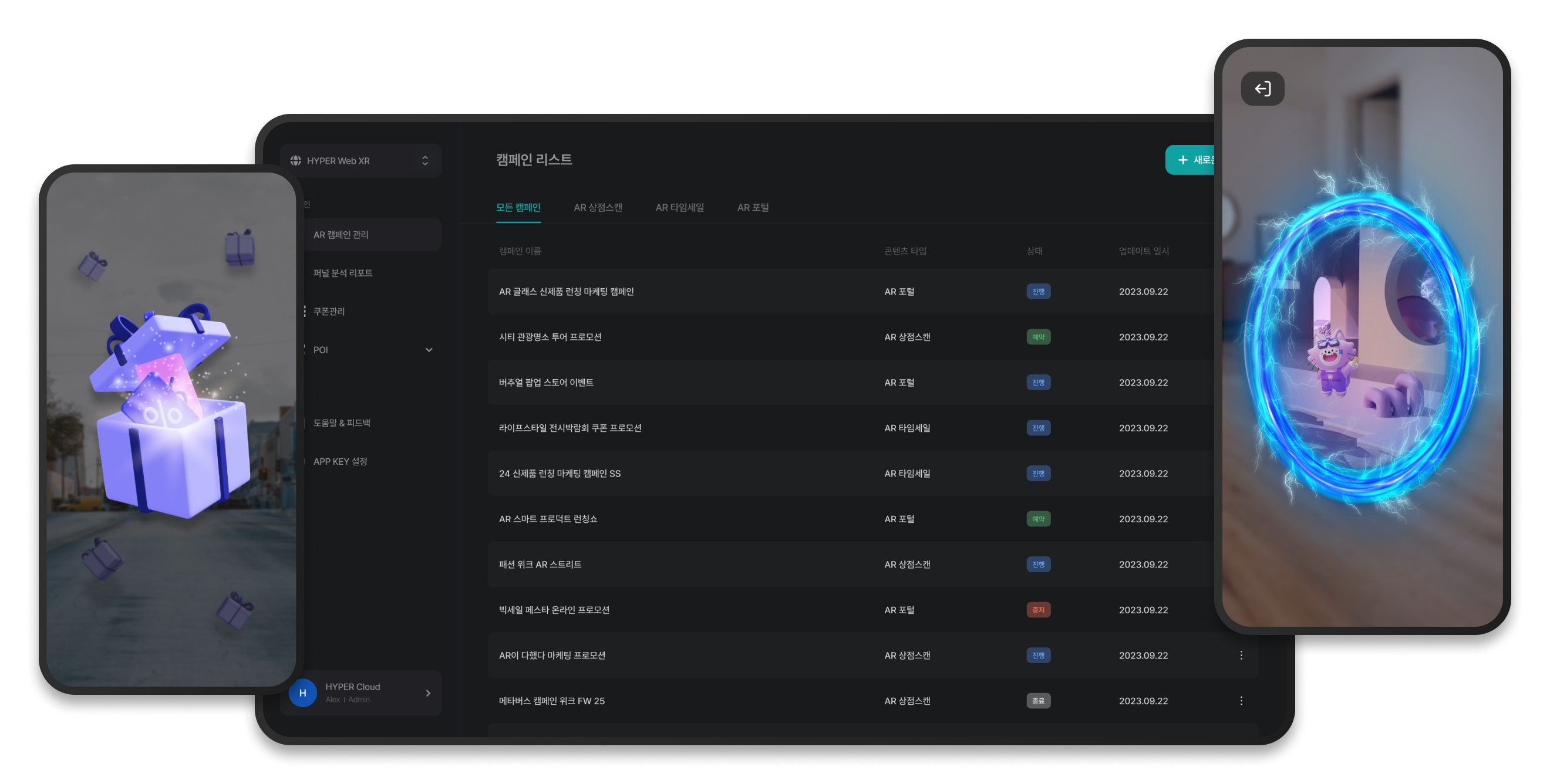The width and height of the screenshot is (1550, 784).
Task: Open more options for 메타버스 캠페인 위크 FW 25
Action: tap(1241, 701)
